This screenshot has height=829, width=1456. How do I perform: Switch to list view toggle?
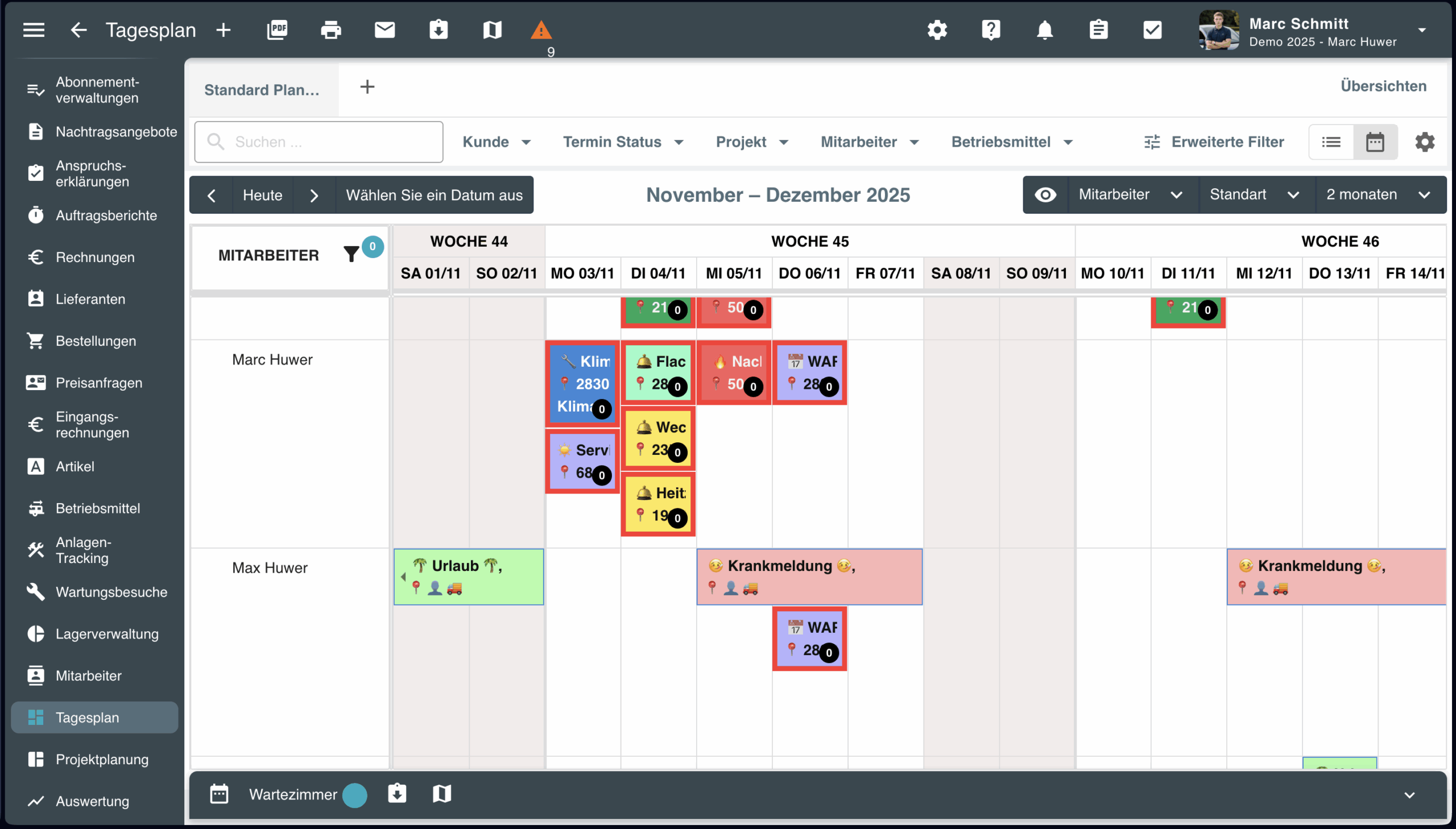[x=1331, y=142]
